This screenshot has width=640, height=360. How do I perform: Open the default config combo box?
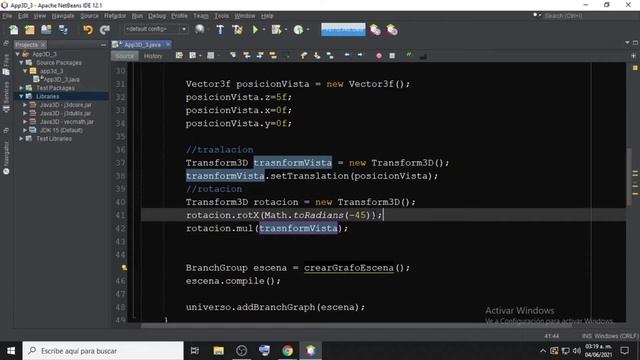tap(156, 29)
